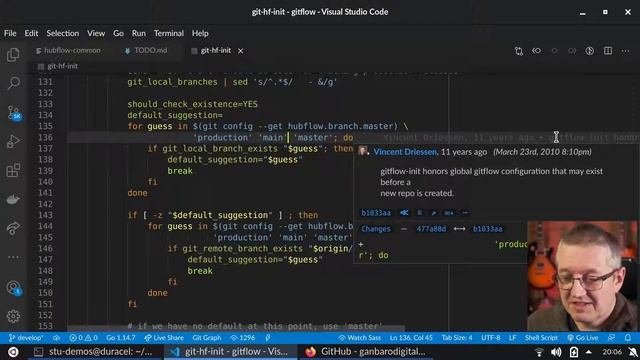Open the Help menu
Viewport: 640px width, 360px height.
[200, 33]
